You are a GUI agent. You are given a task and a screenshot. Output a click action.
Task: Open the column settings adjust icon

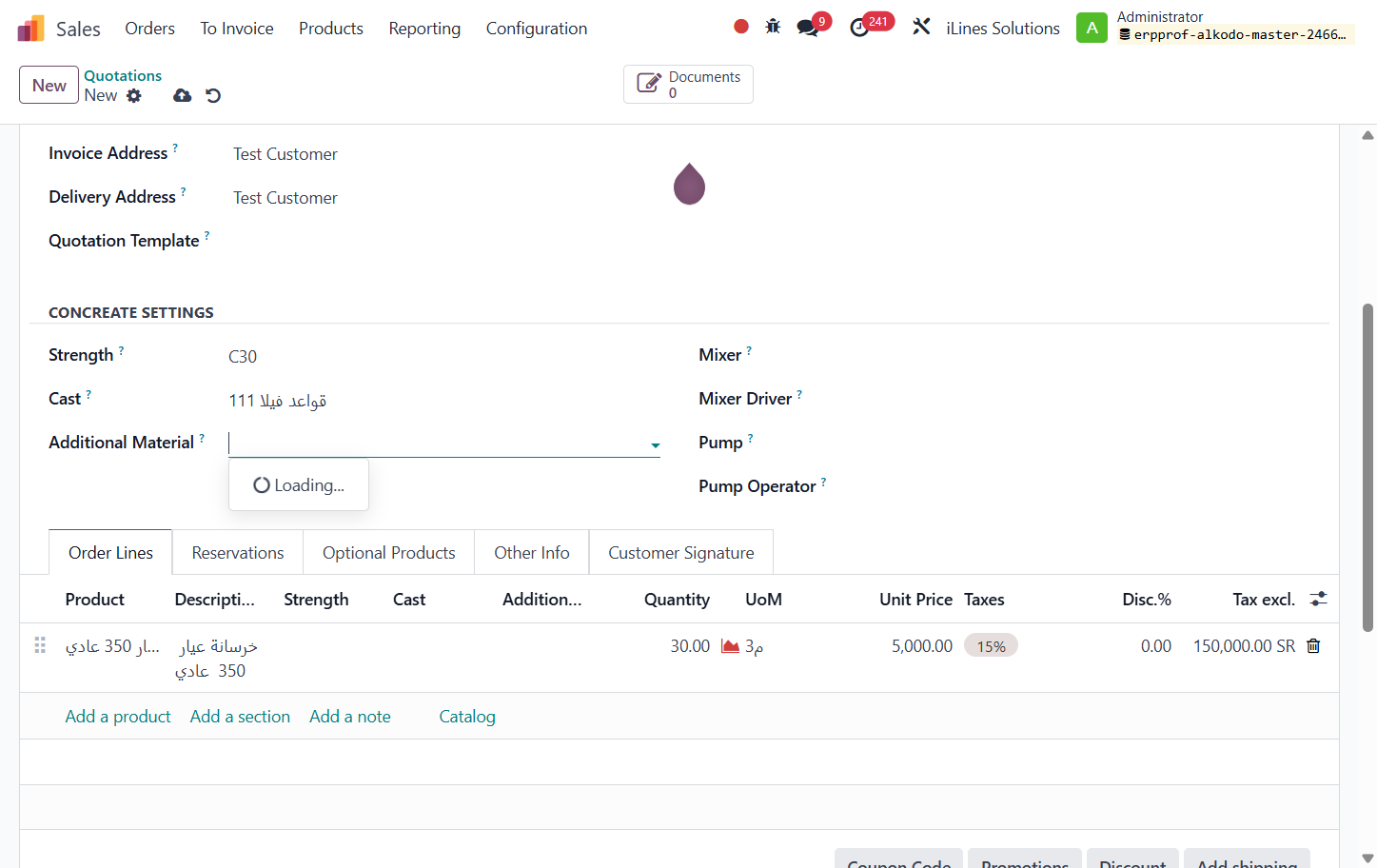point(1318,599)
